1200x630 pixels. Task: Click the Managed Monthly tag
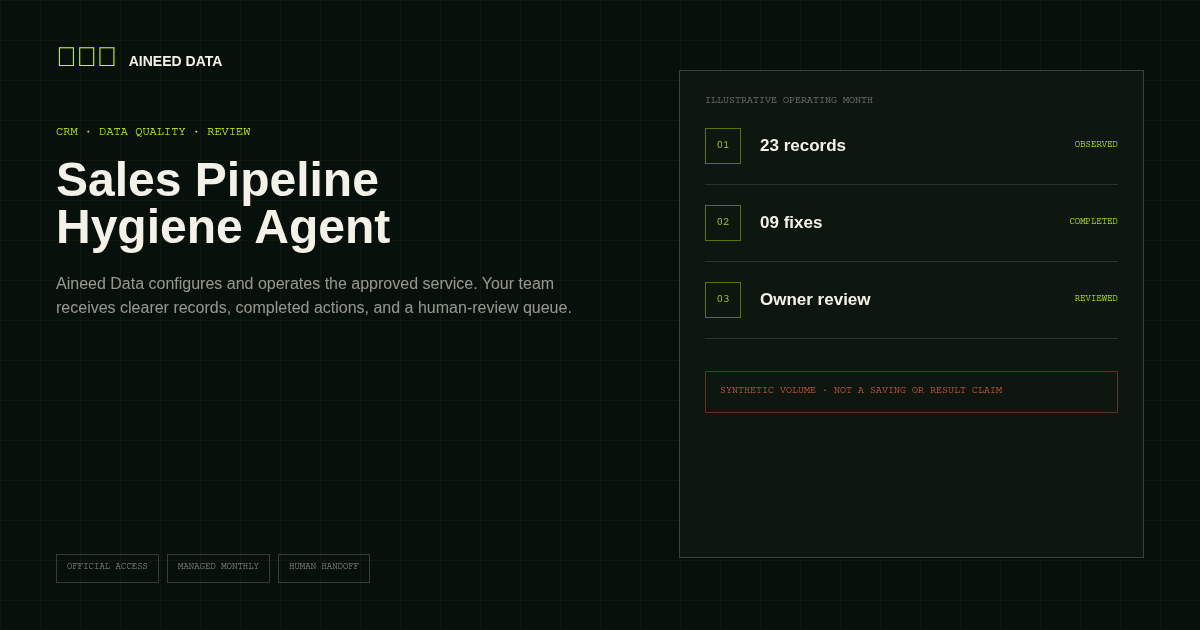point(218,568)
